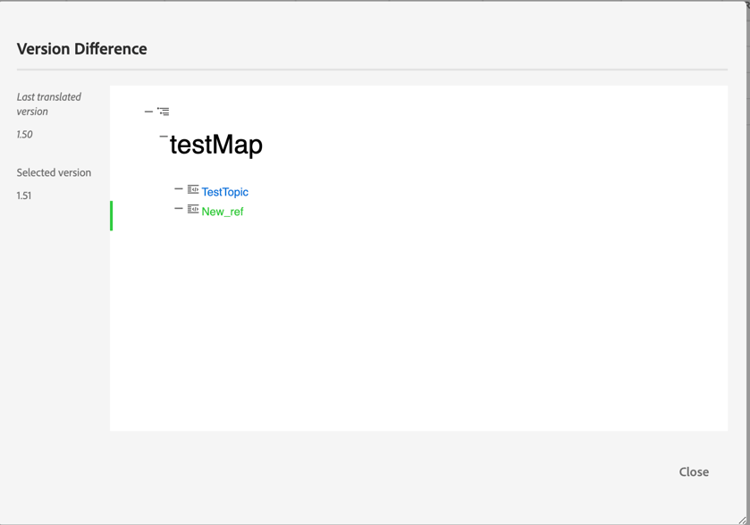Select the 1.51 version value
The height and width of the screenshot is (525, 750).
(24, 196)
